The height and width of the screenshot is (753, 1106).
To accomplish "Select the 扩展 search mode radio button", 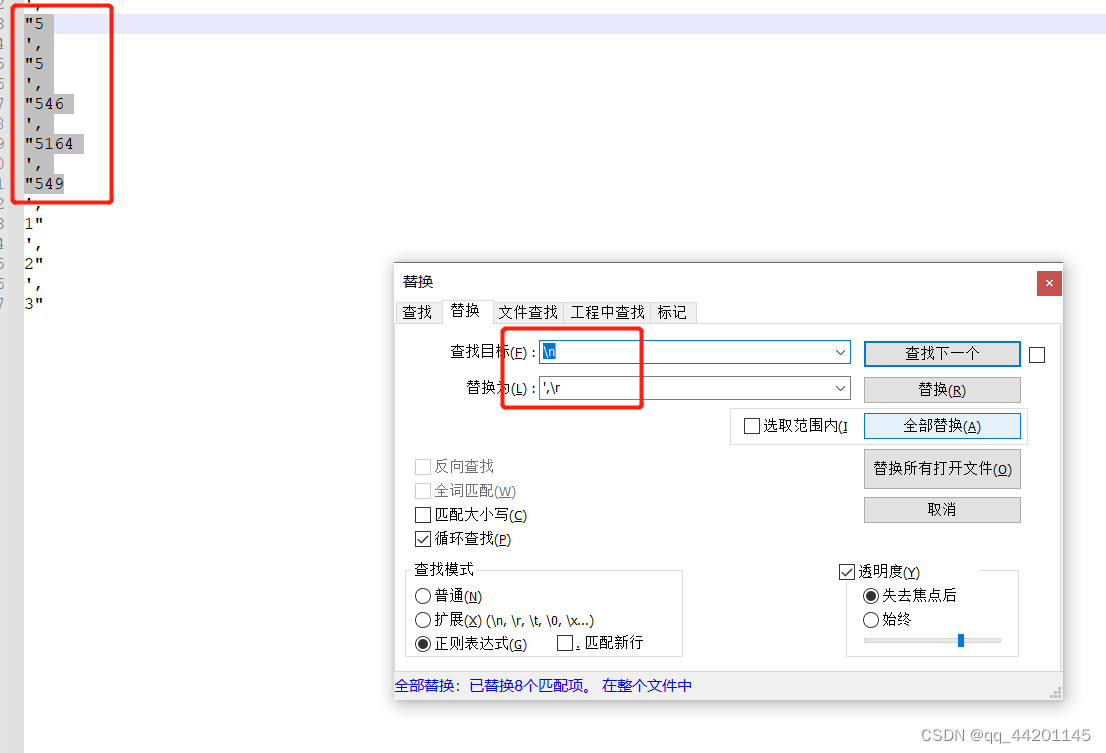I will point(423,619).
